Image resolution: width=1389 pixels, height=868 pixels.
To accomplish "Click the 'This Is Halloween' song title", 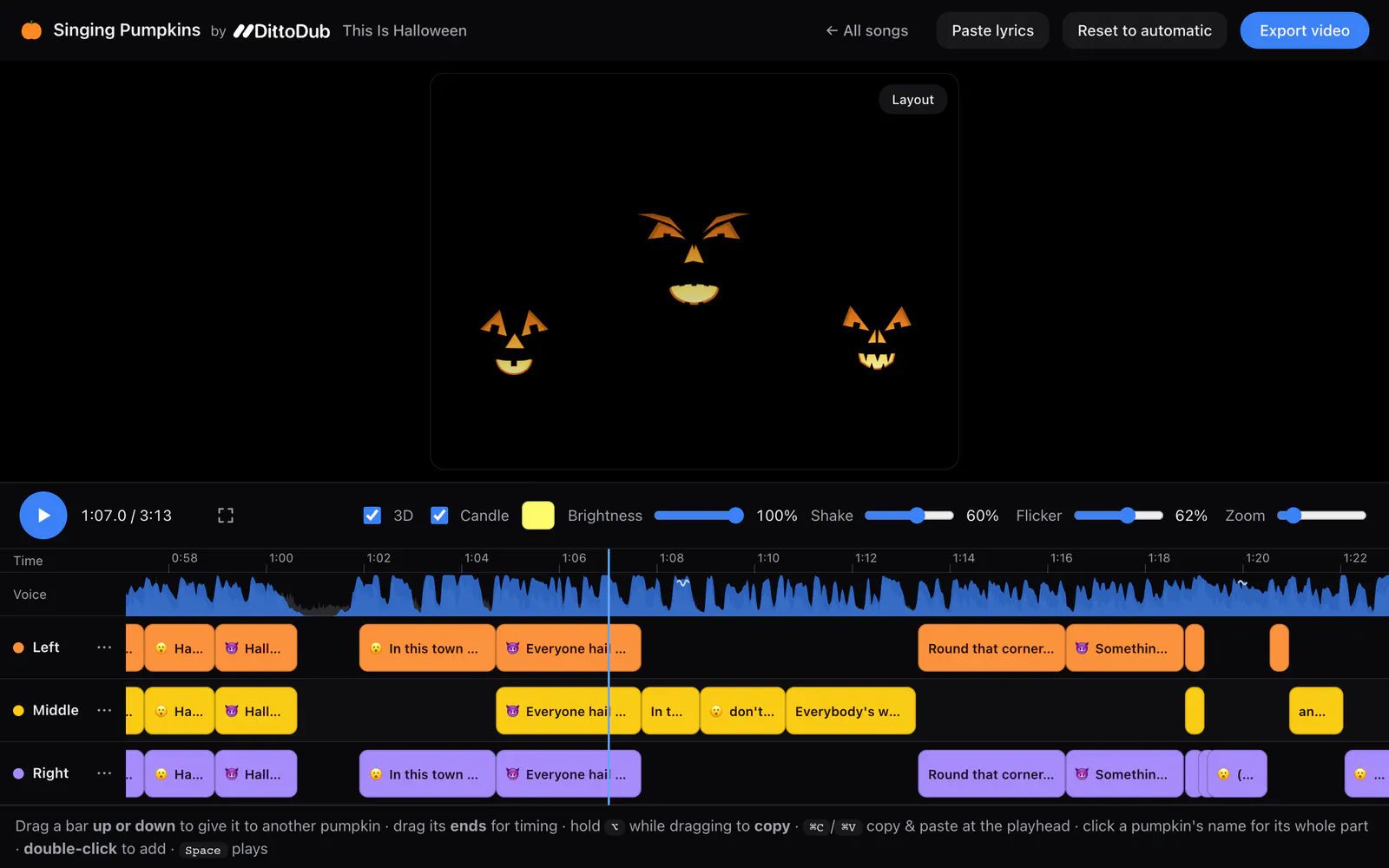I will click(x=405, y=30).
